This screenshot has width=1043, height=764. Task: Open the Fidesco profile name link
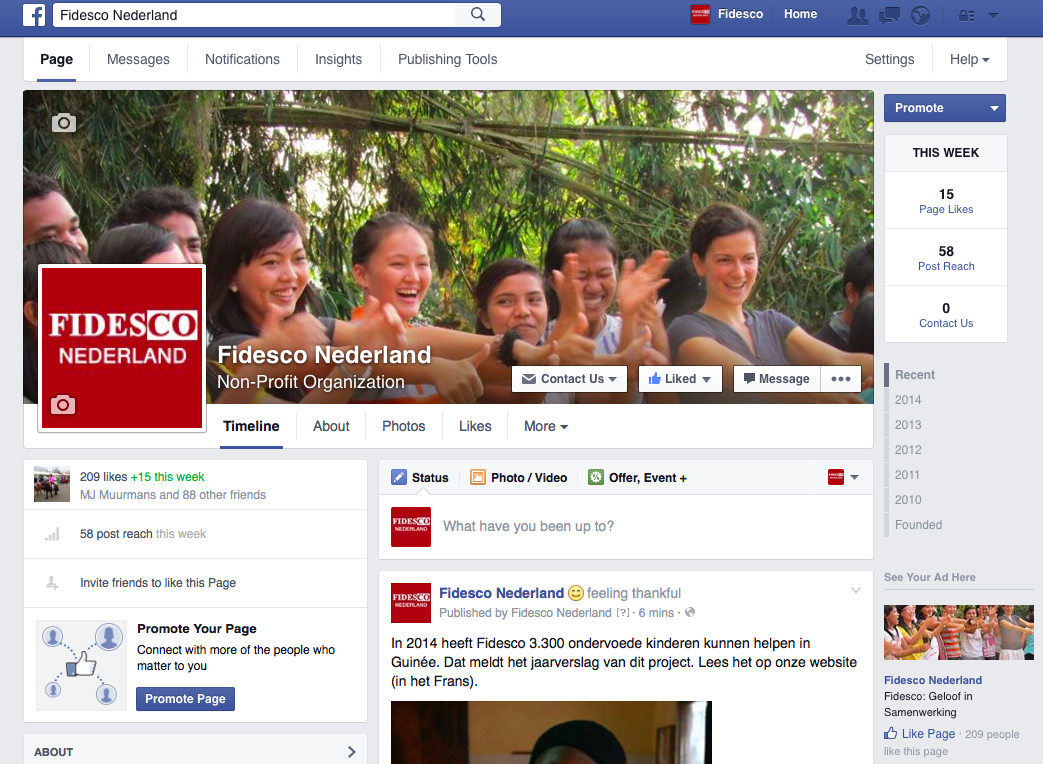(x=740, y=14)
